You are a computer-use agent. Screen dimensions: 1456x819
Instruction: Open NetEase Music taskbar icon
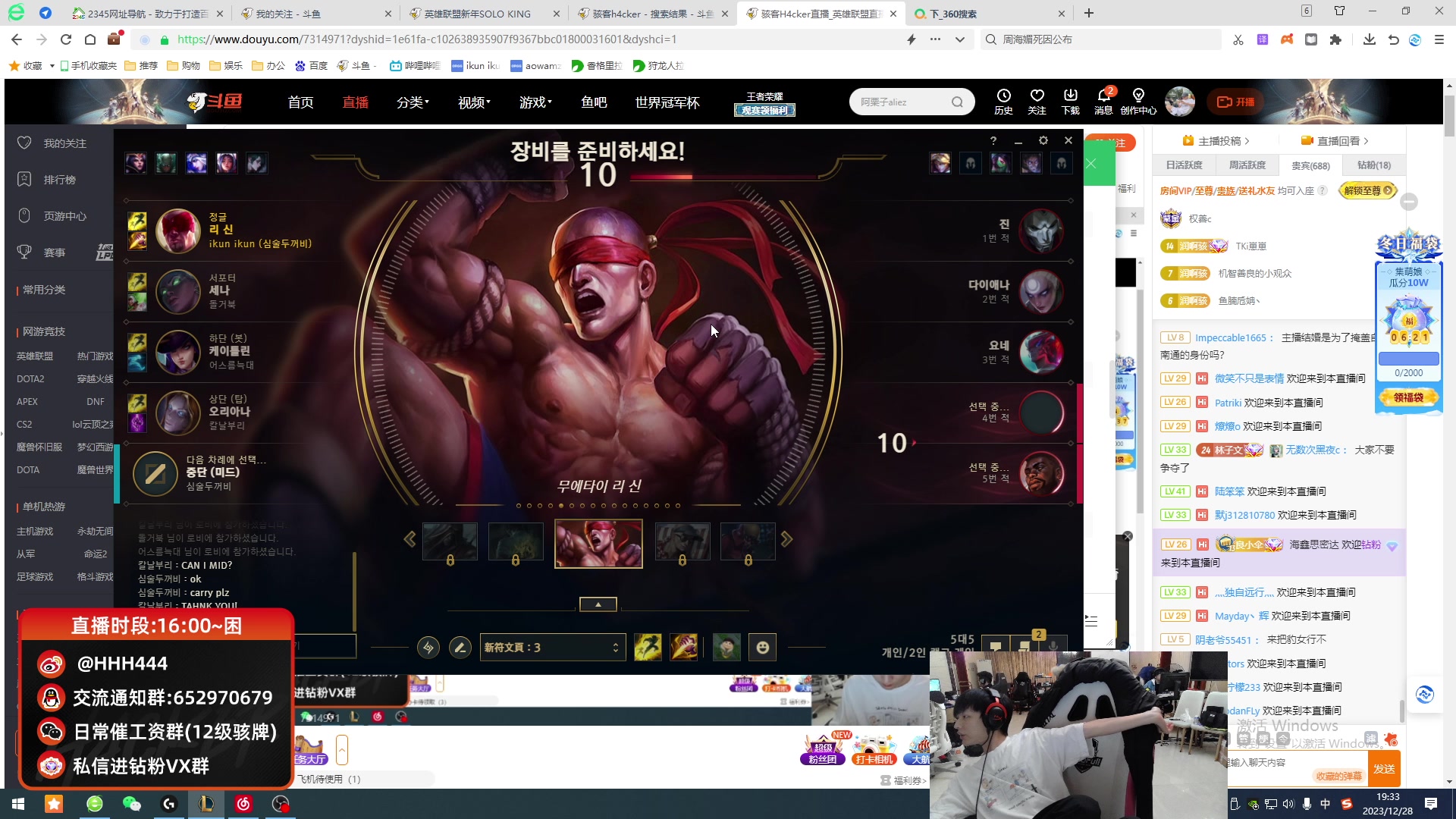point(243,804)
